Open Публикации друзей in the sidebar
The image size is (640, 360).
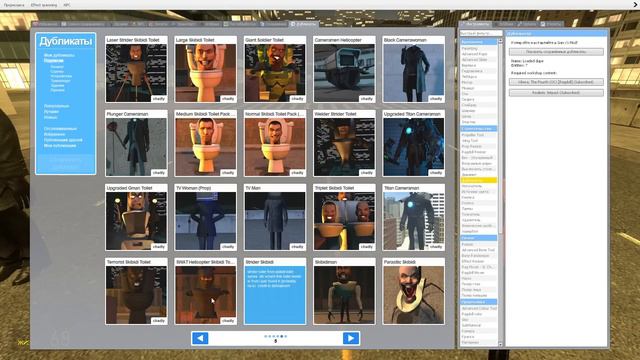tap(63, 140)
